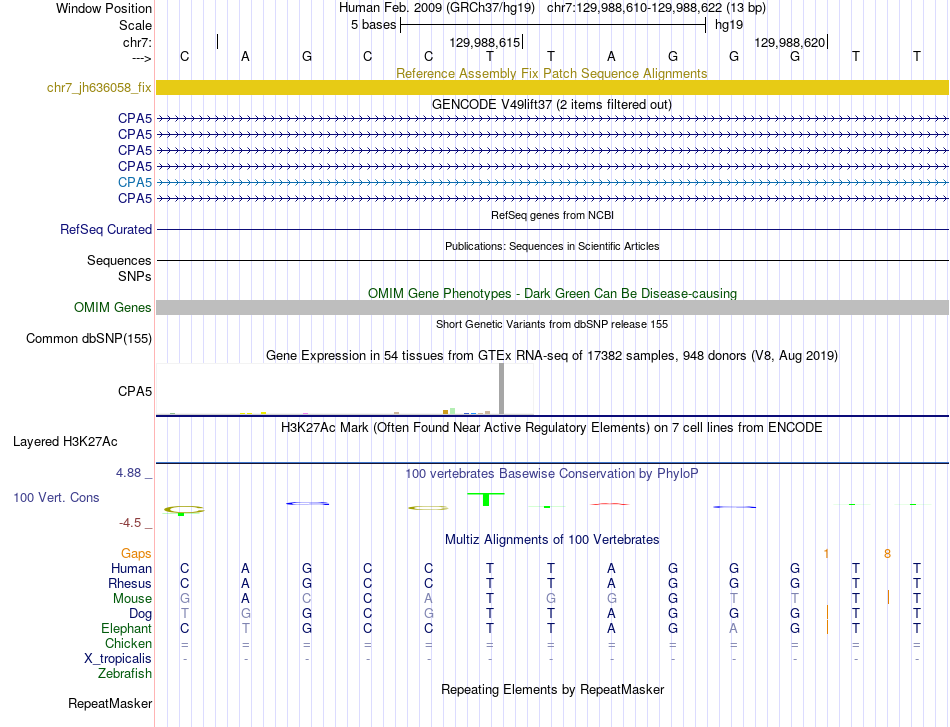
Task: Click the Elephant alignment row label
Action: (x=126, y=628)
